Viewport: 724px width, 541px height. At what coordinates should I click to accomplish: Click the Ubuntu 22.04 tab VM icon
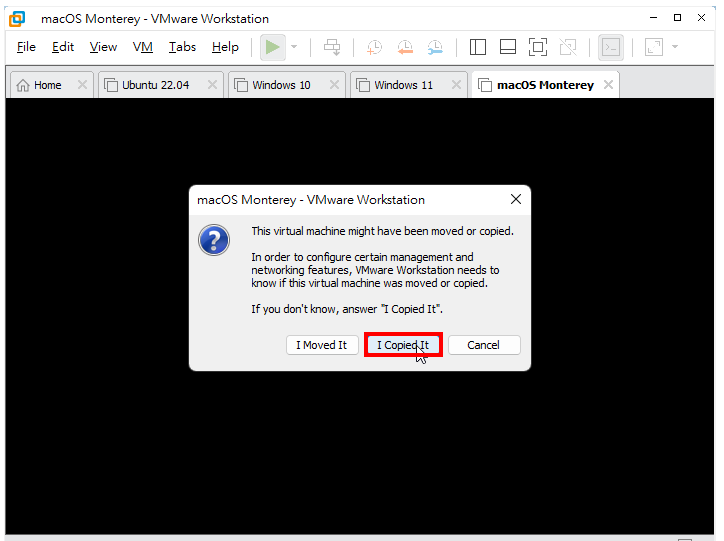click(x=111, y=85)
